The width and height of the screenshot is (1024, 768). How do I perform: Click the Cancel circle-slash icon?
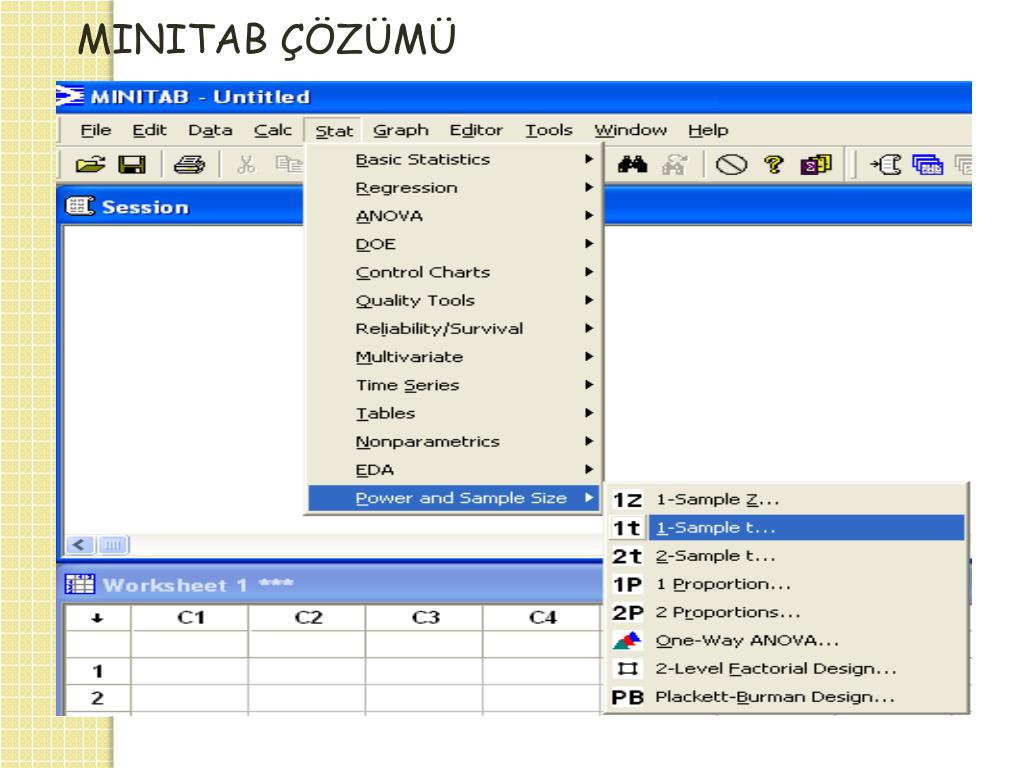tap(731, 165)
